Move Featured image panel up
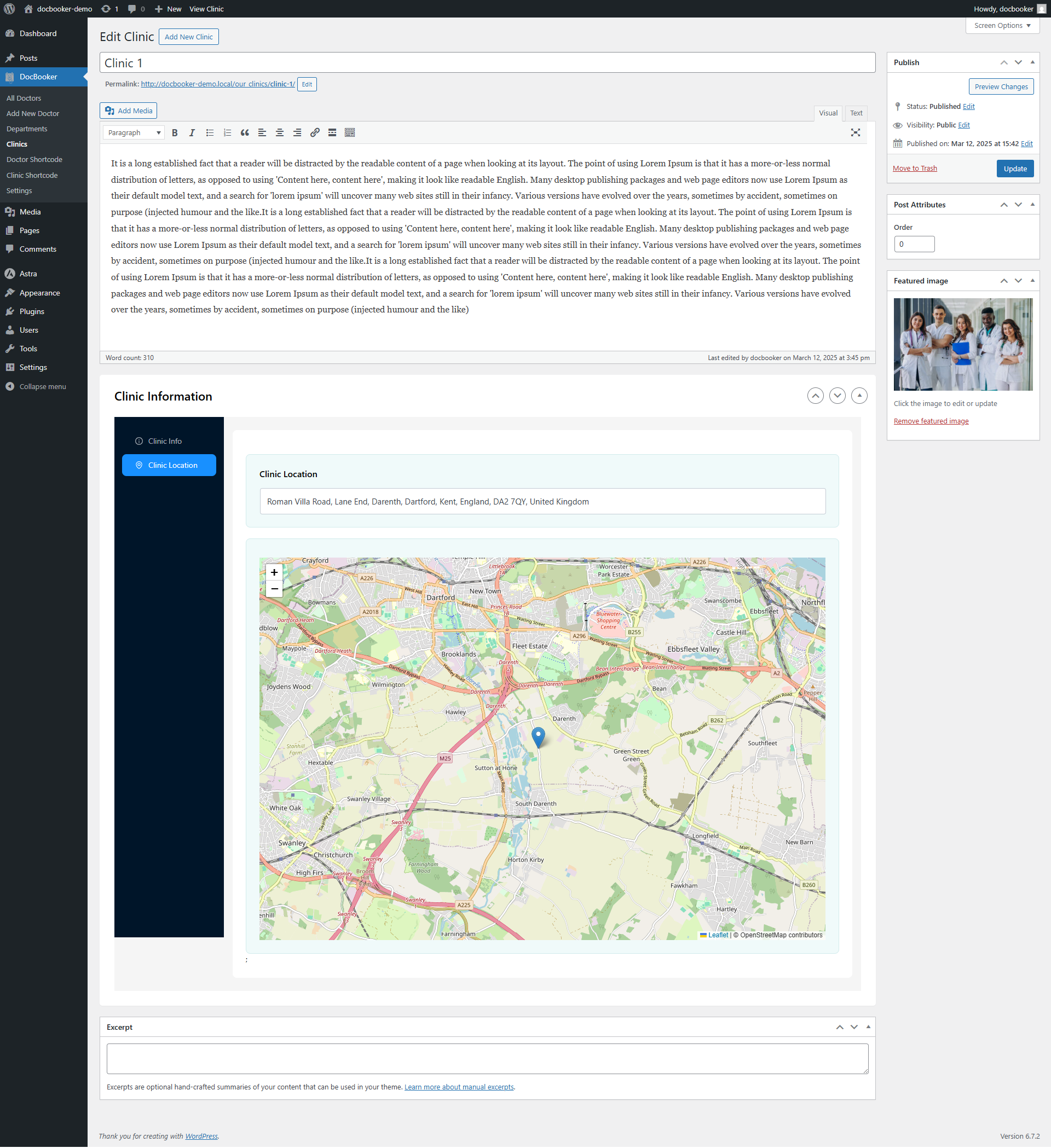Image resolution: width=1051 pixels, height=1148 pixels. point(1004,281)
